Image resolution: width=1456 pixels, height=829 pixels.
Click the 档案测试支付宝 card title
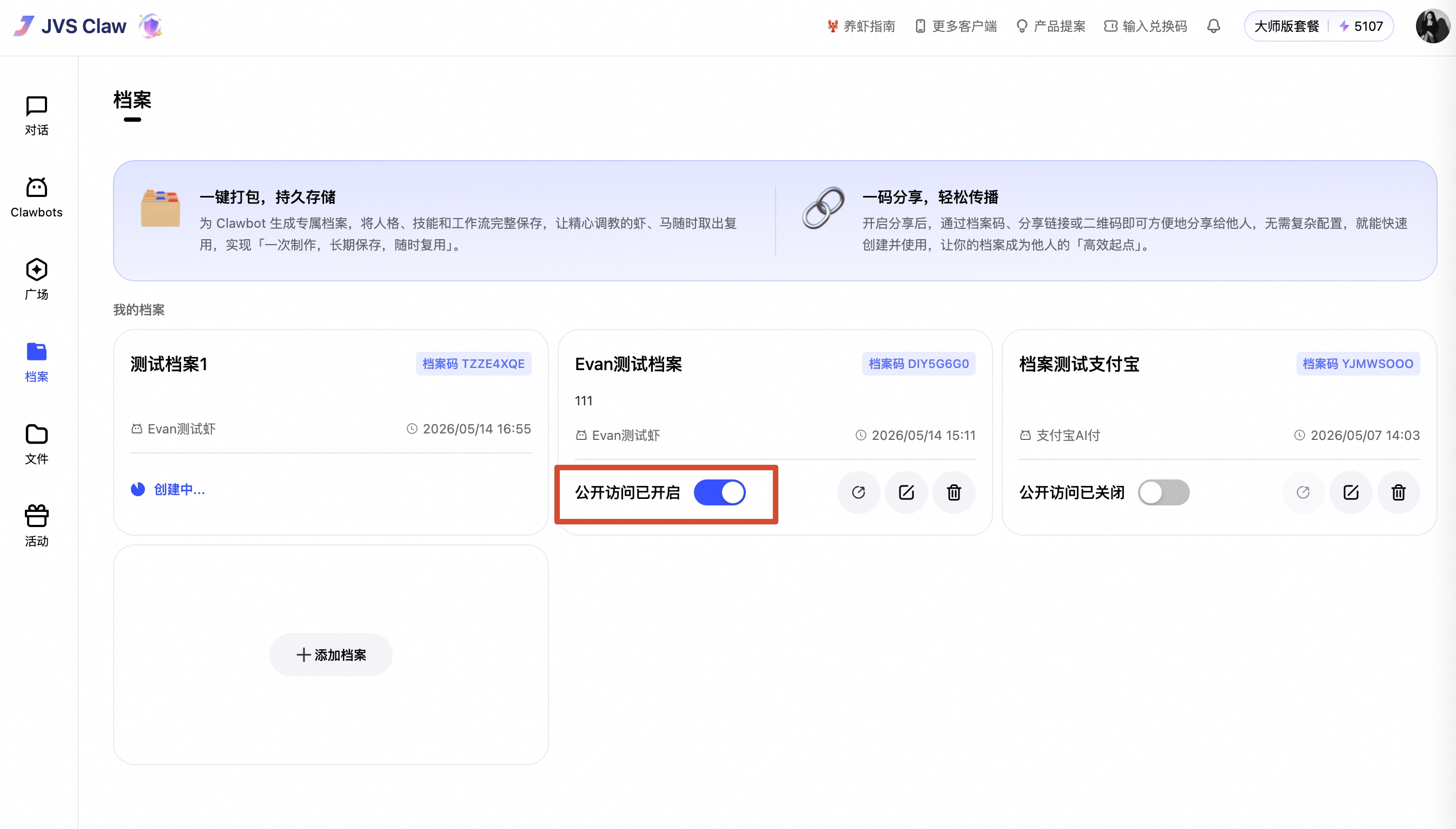click(1079, 364)
